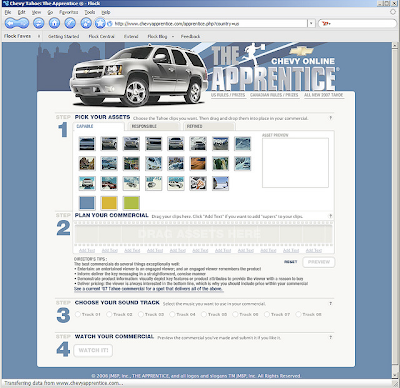
Task: Click the star favorites icon beside address bar
Action: [100, 23]
